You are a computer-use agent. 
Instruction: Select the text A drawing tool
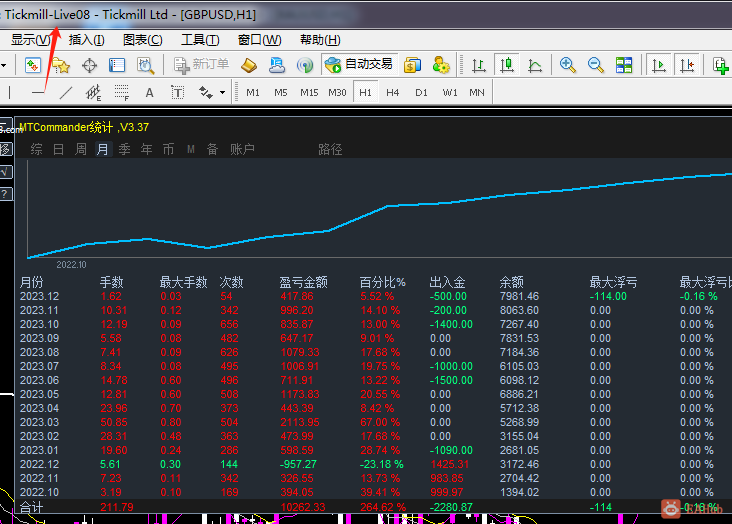tap(149, 92)
